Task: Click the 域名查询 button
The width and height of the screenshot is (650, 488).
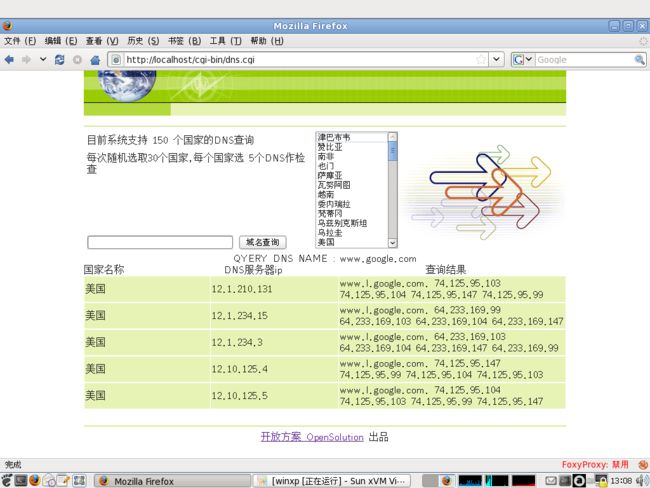Action: pyautogui.click(x=262, y=242)
